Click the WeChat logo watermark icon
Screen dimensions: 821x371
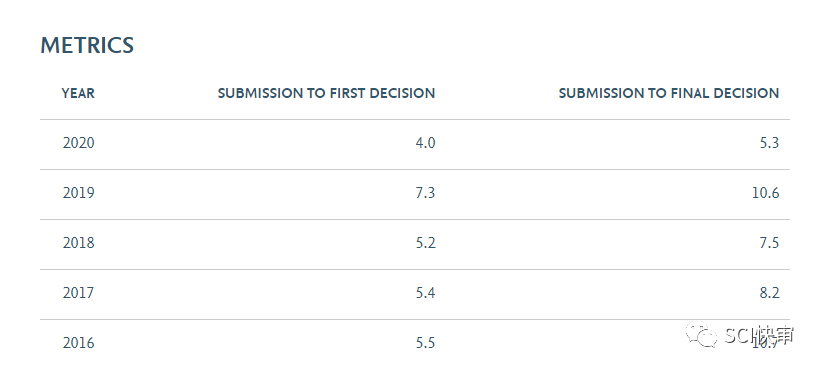click(x=702, y=334)
